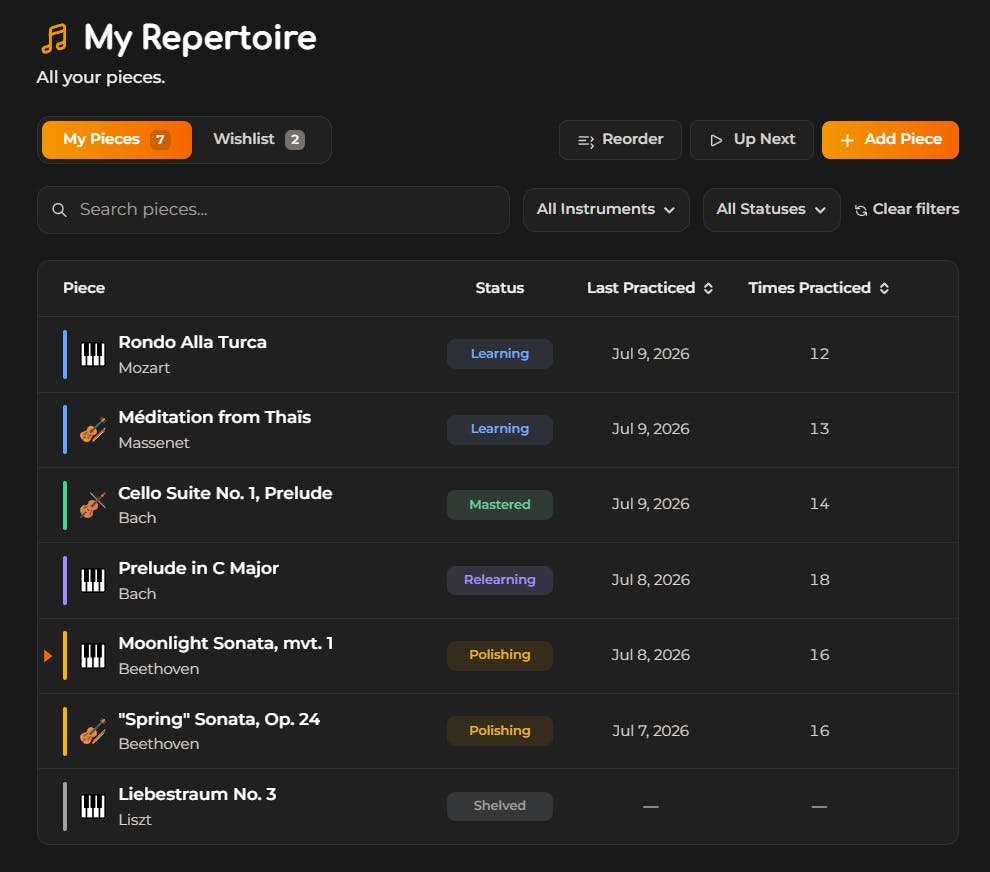
Task: Click the violin icon beside Méditation from Thaïs
Action: tap(93, 430)
